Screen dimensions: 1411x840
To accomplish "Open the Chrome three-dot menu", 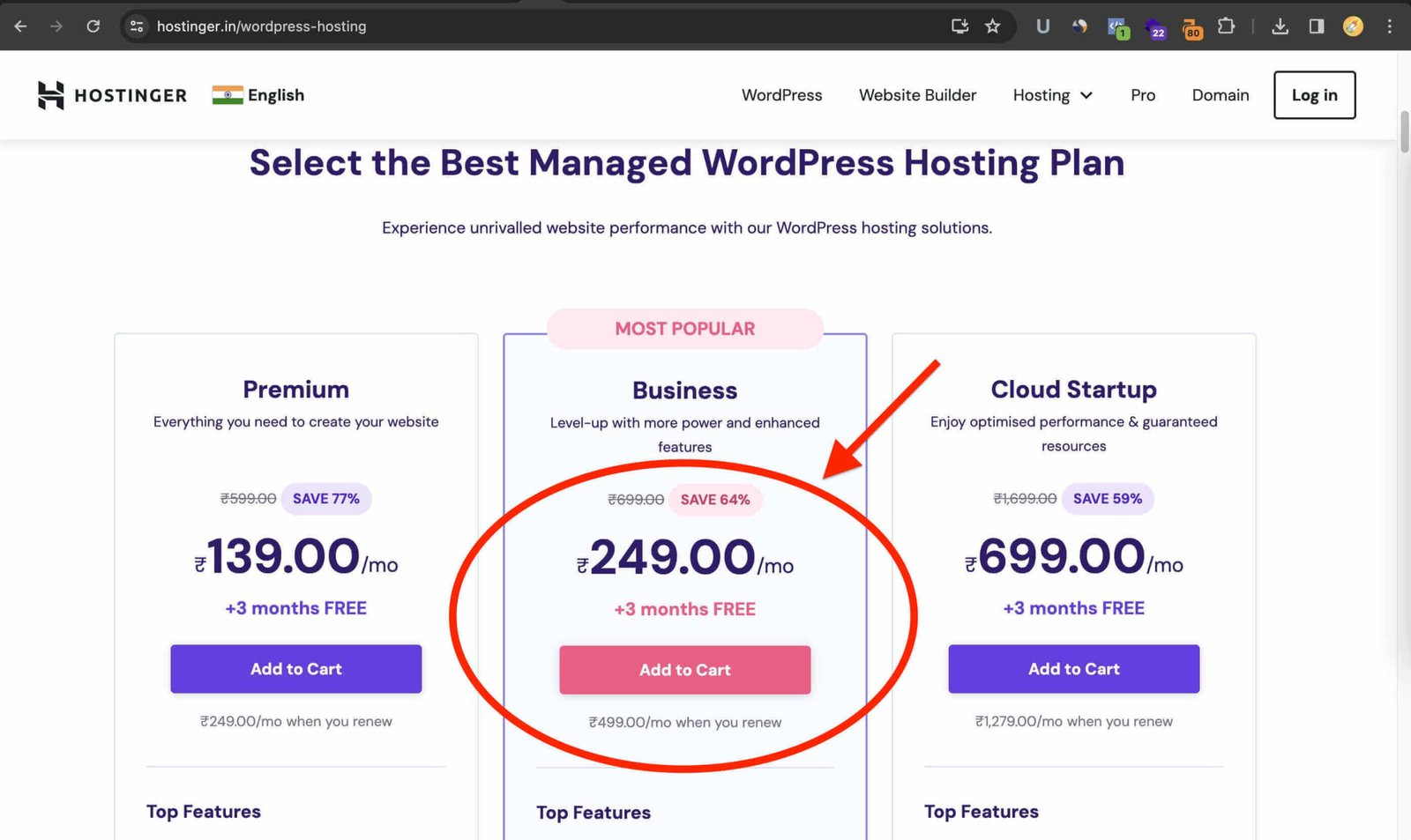I will [x=1390, y=26].
